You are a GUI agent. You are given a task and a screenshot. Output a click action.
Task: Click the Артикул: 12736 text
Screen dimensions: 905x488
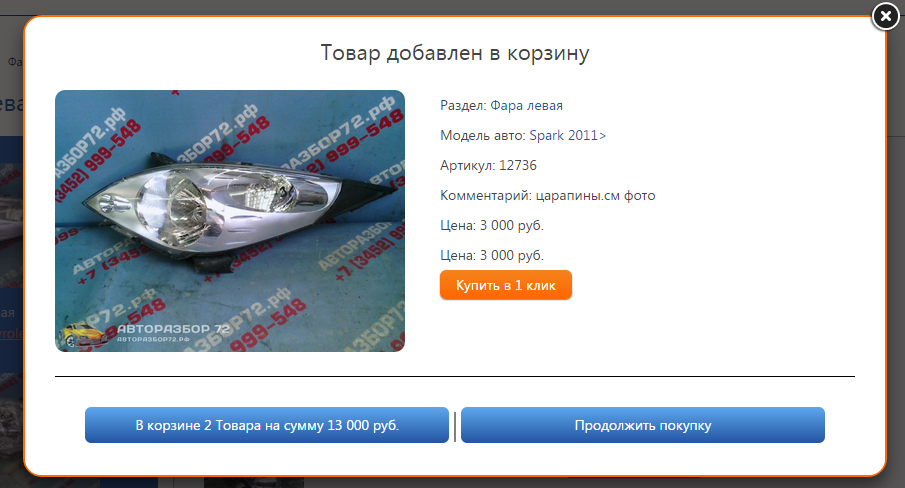click(488, 166)
